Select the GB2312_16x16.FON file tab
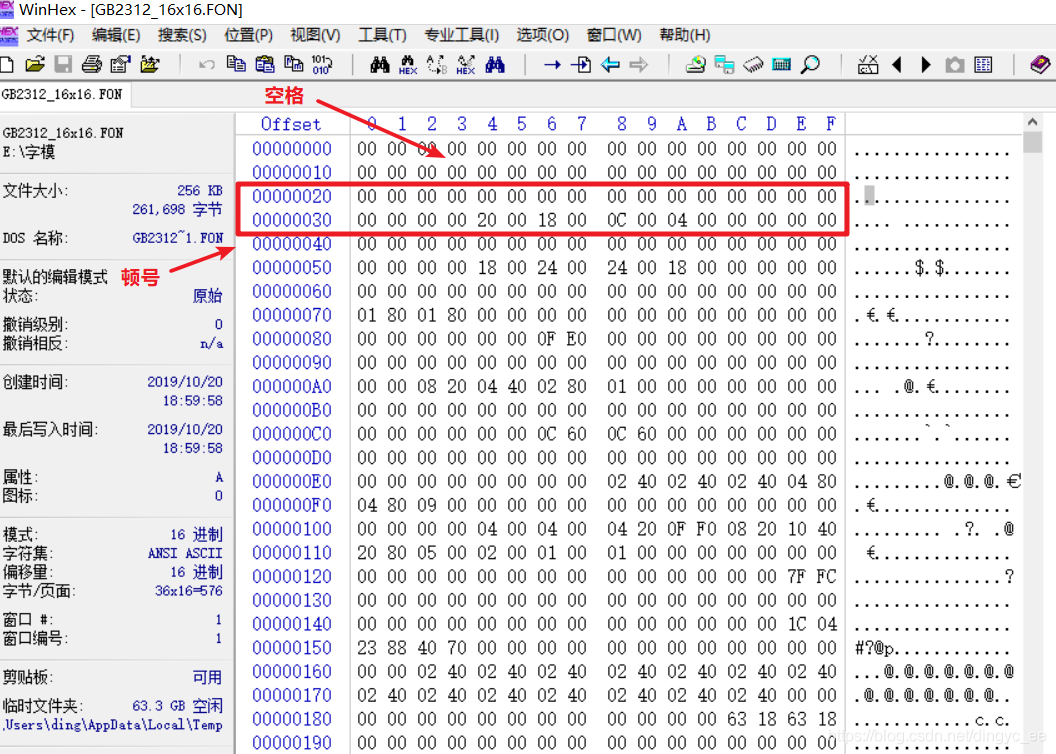This screenshot has width=1056, height=754. tap(65, 94)
